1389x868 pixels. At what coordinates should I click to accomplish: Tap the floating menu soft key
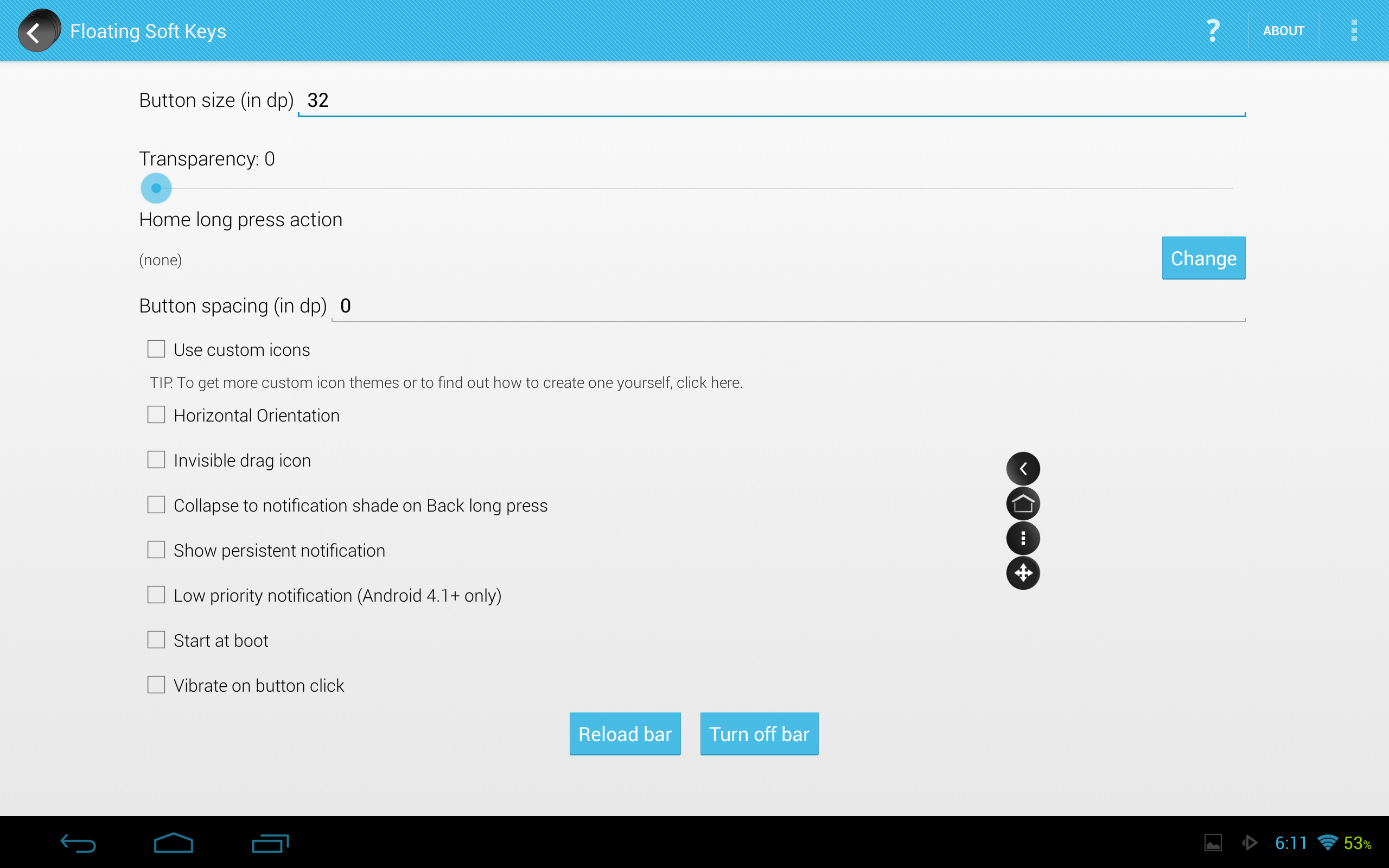[x=1023, y=538]
